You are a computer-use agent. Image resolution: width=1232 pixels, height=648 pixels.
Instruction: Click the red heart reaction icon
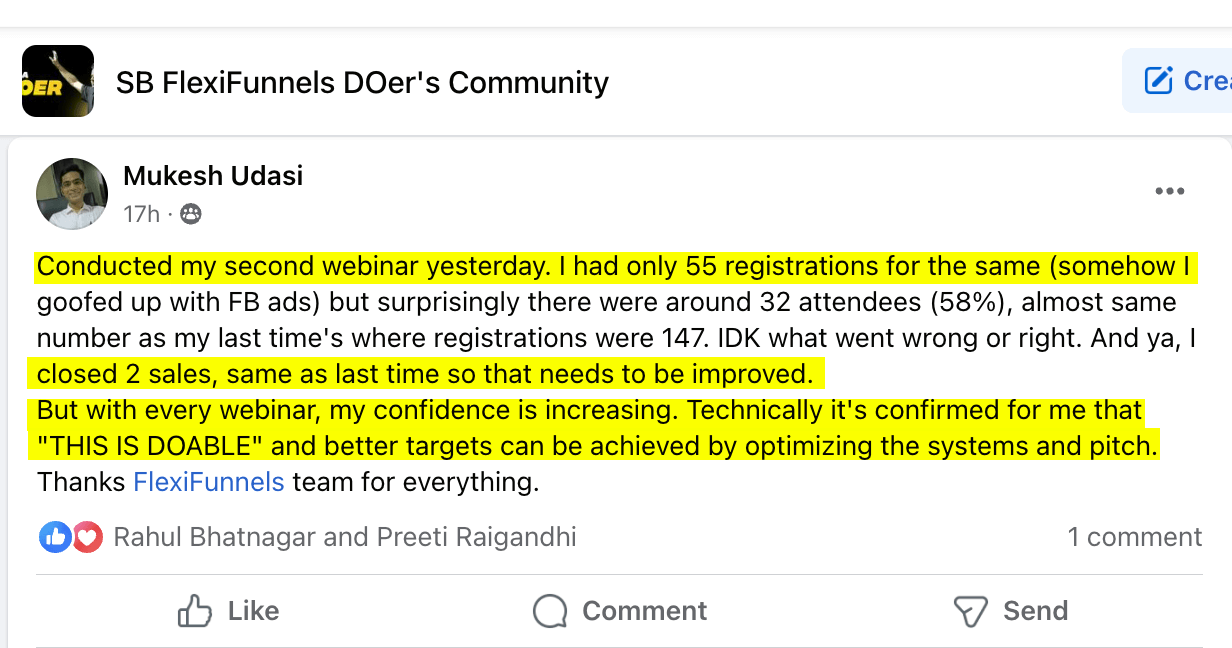[88, 537]
